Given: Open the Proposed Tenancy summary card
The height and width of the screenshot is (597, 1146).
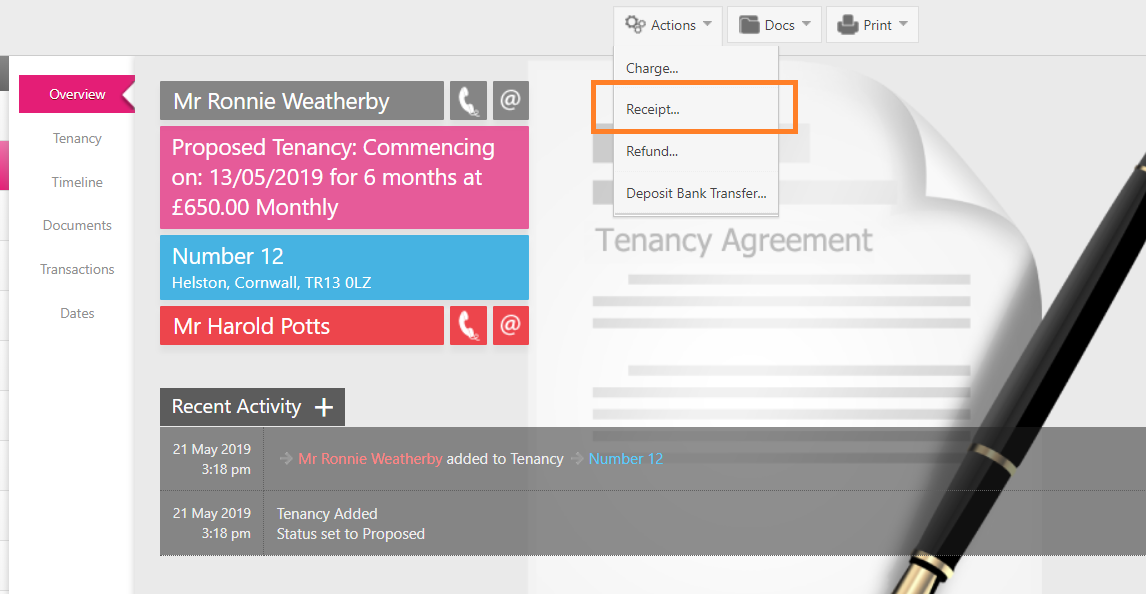Looking at the screenshot, I should click(344, 178).
